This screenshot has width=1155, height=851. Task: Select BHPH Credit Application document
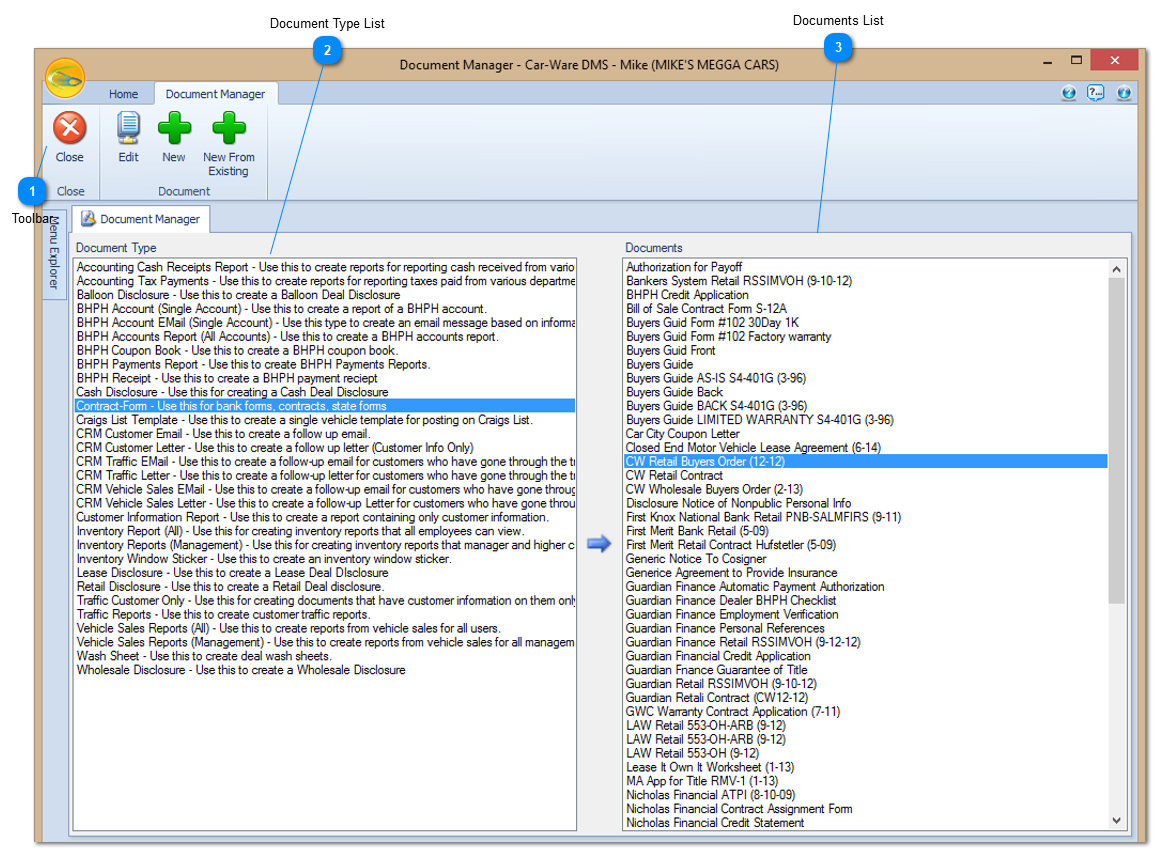point(866,295)
